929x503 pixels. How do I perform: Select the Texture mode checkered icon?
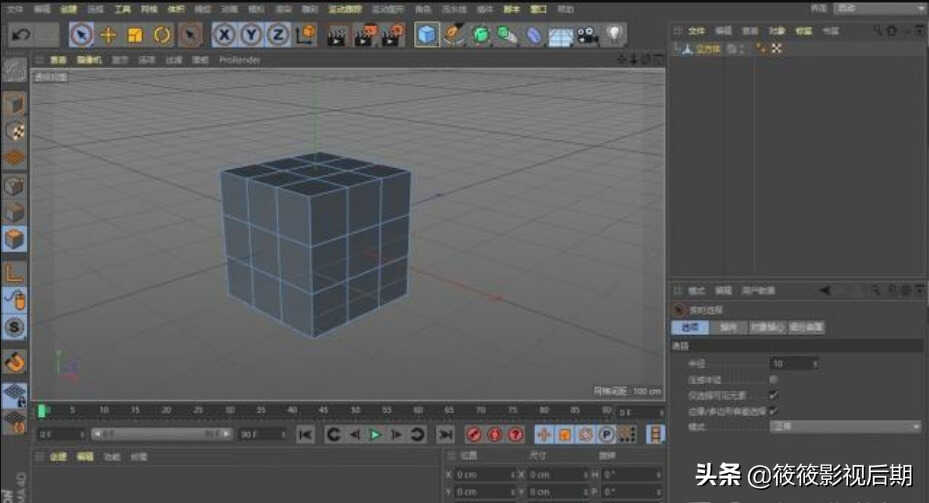[15, 131]
